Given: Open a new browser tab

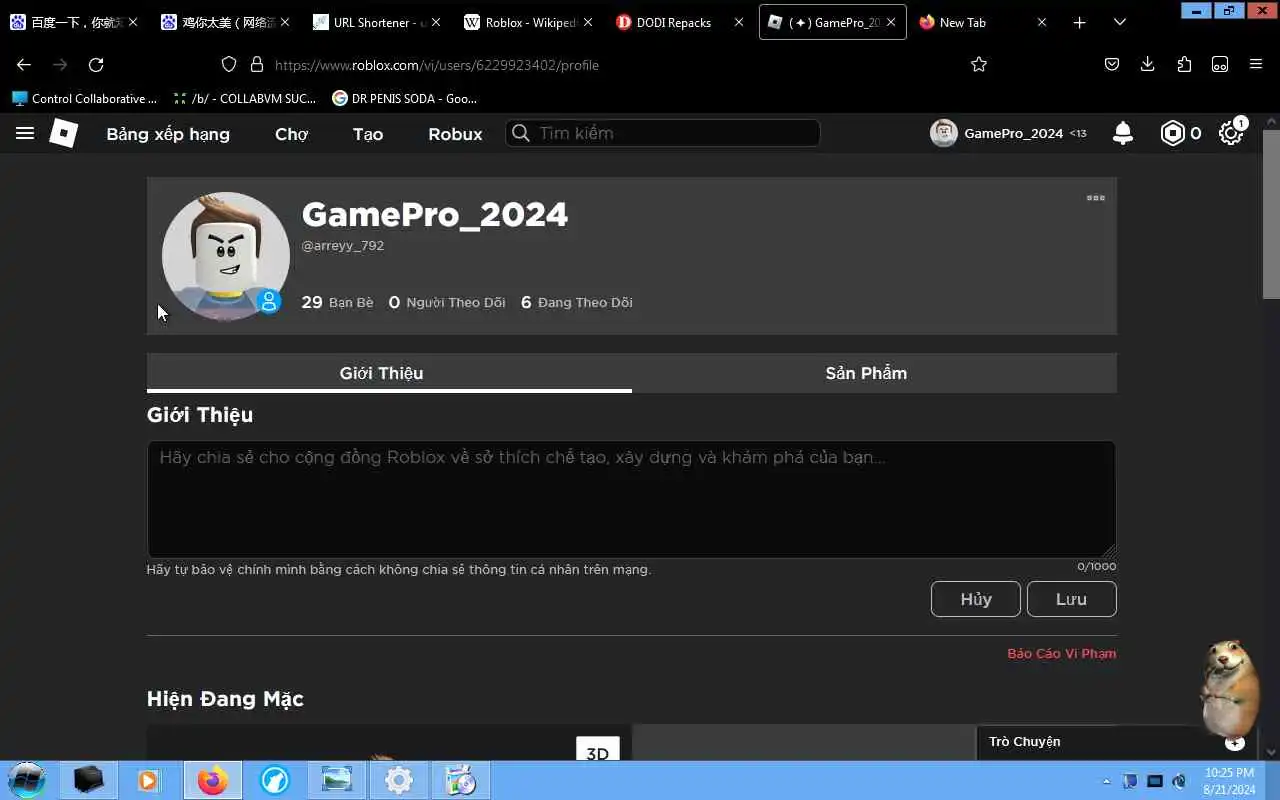Looking at the screenshot, I should (x=1079, y=22).
